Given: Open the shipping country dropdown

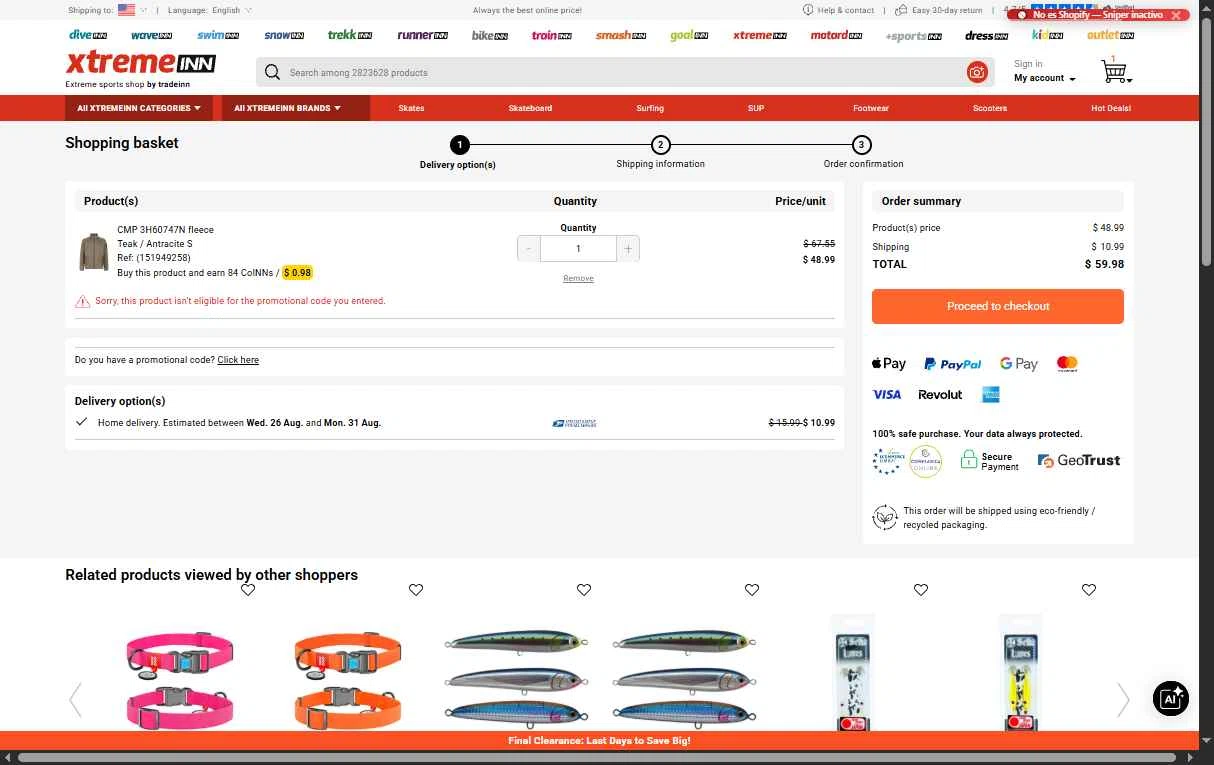Looking at the screenshot, I should (133, 10).
